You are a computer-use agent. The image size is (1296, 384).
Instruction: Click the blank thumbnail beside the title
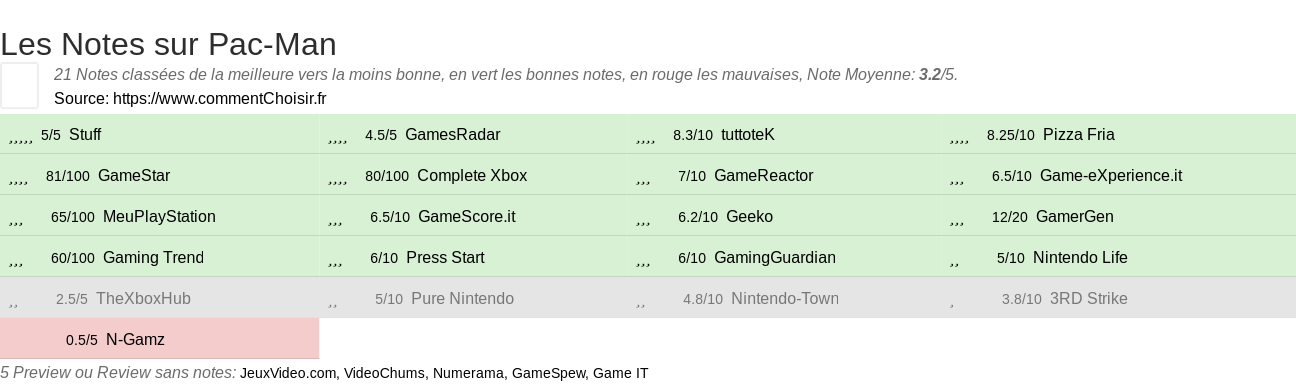[x=20, y=85]
